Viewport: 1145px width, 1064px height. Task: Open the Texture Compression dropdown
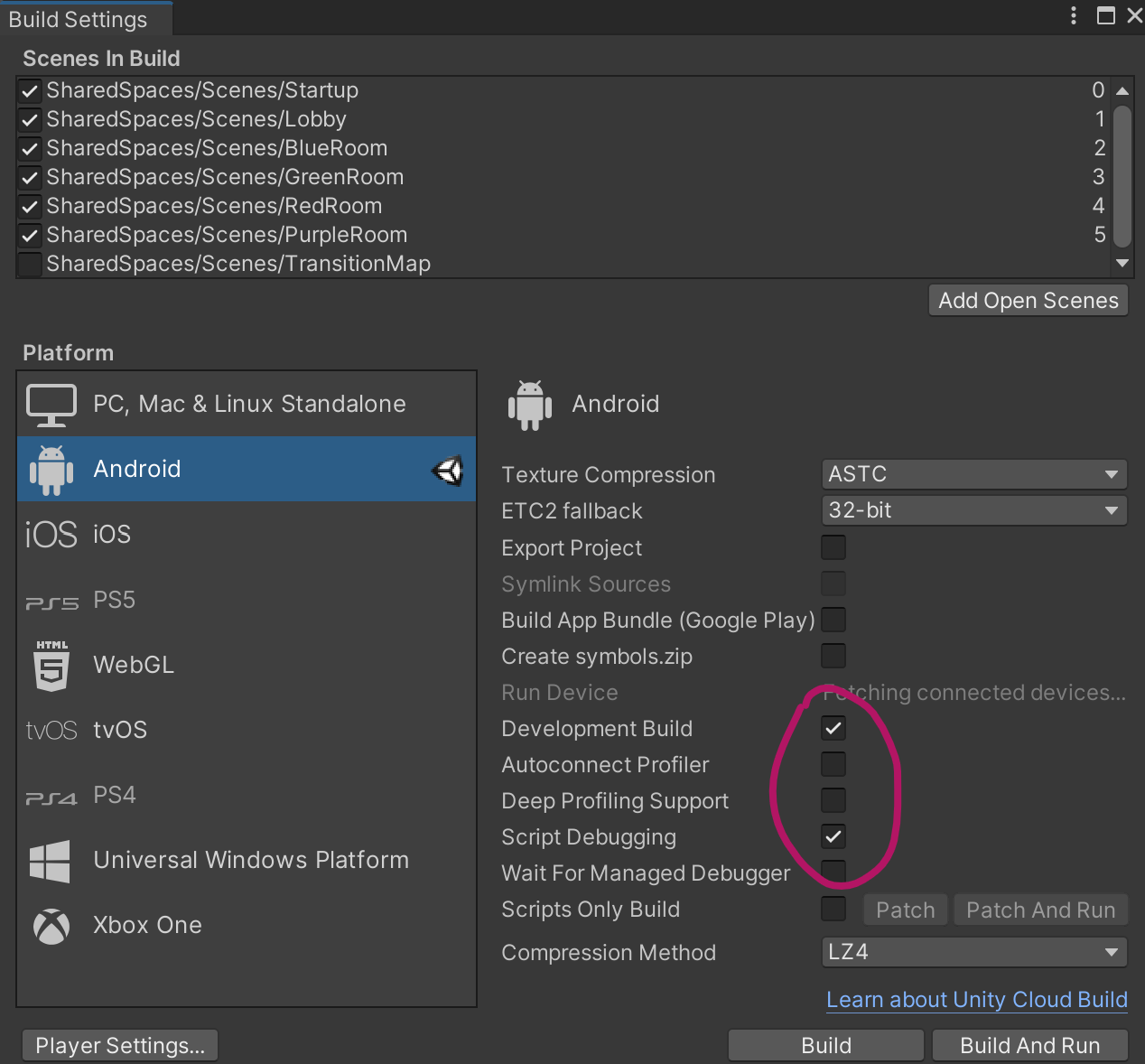[x=973, y=473]
